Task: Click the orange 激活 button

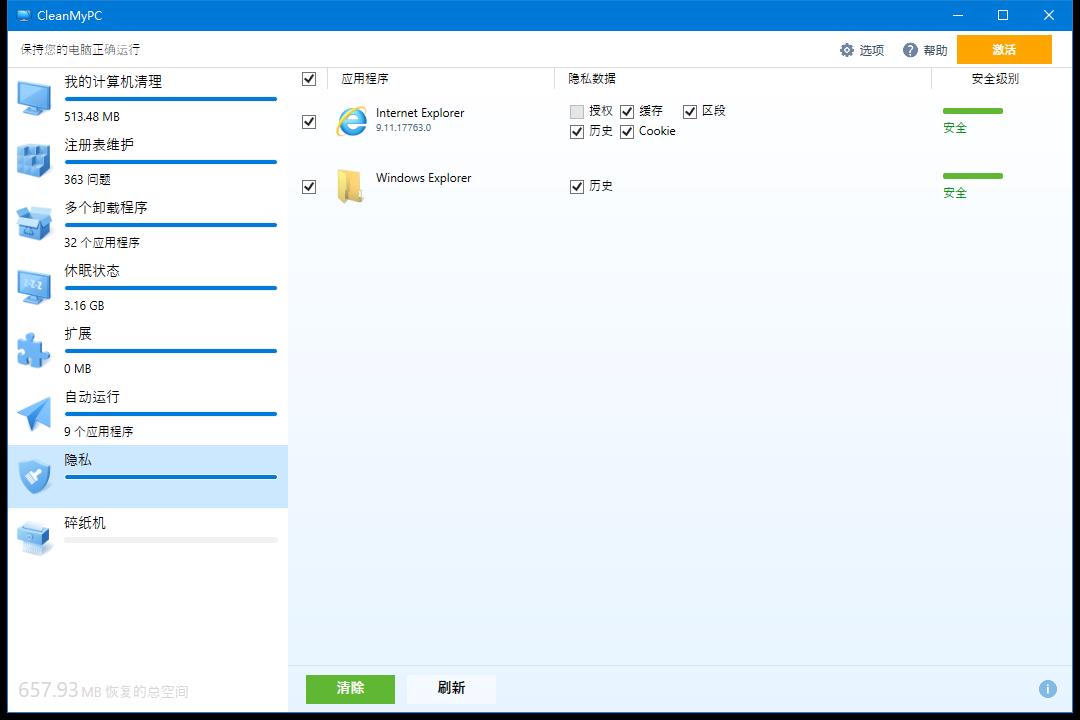Action: (x=1004, y=50)
